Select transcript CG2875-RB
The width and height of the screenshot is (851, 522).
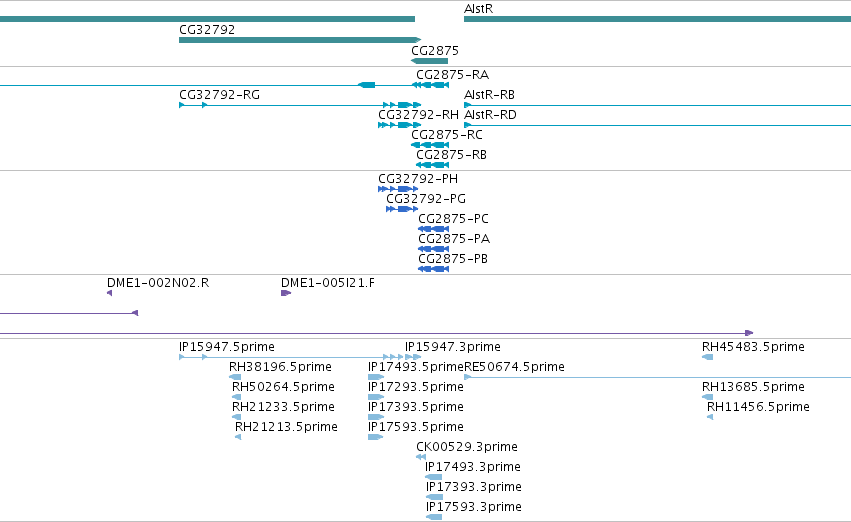click(452, 155)
